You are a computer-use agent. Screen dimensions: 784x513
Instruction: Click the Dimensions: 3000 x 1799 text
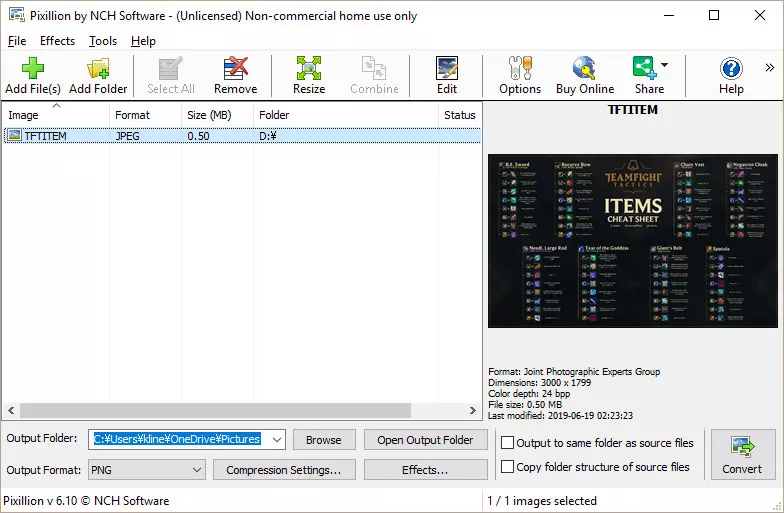pos(540,382)
